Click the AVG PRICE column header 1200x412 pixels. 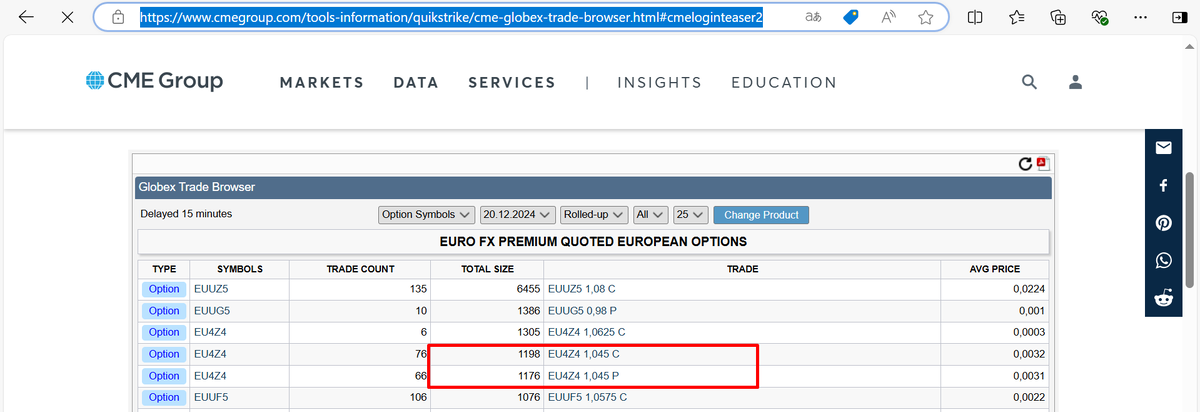pos(995,269)
